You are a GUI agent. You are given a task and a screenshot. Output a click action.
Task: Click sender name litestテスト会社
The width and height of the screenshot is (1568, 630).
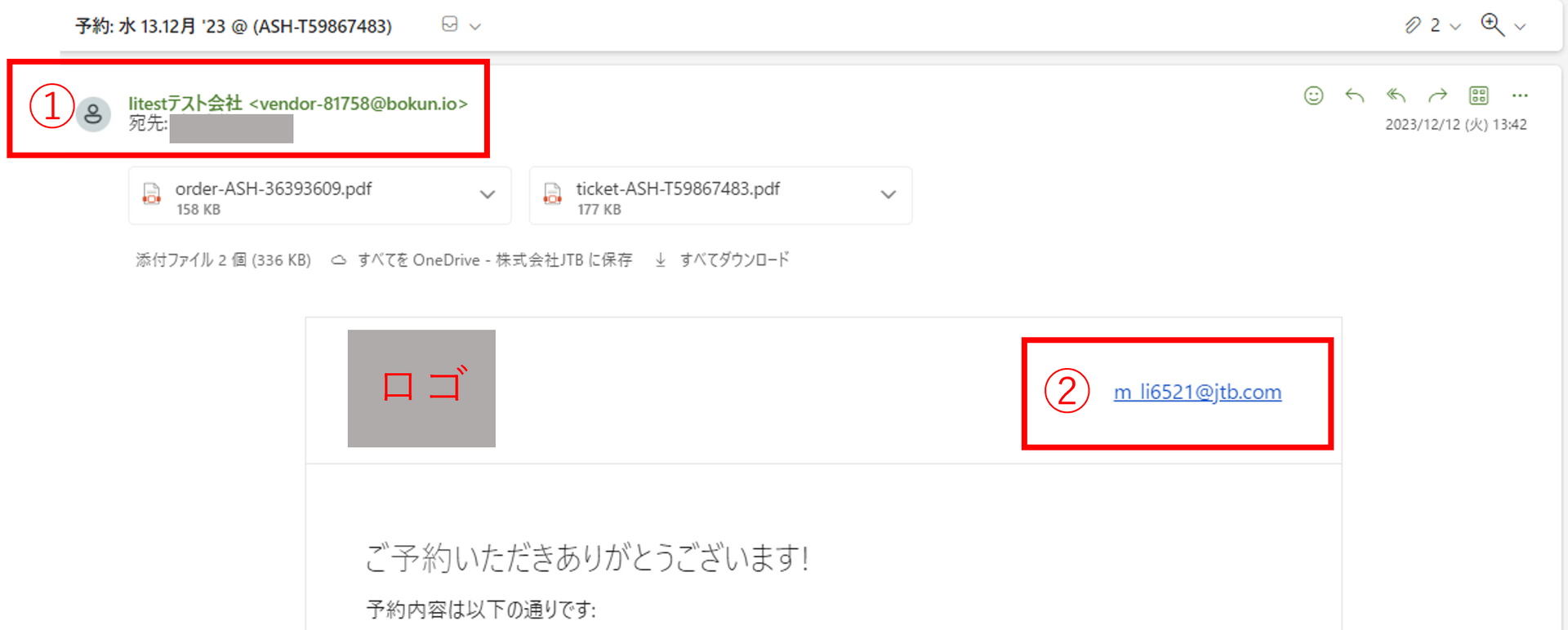click(185, 104)
